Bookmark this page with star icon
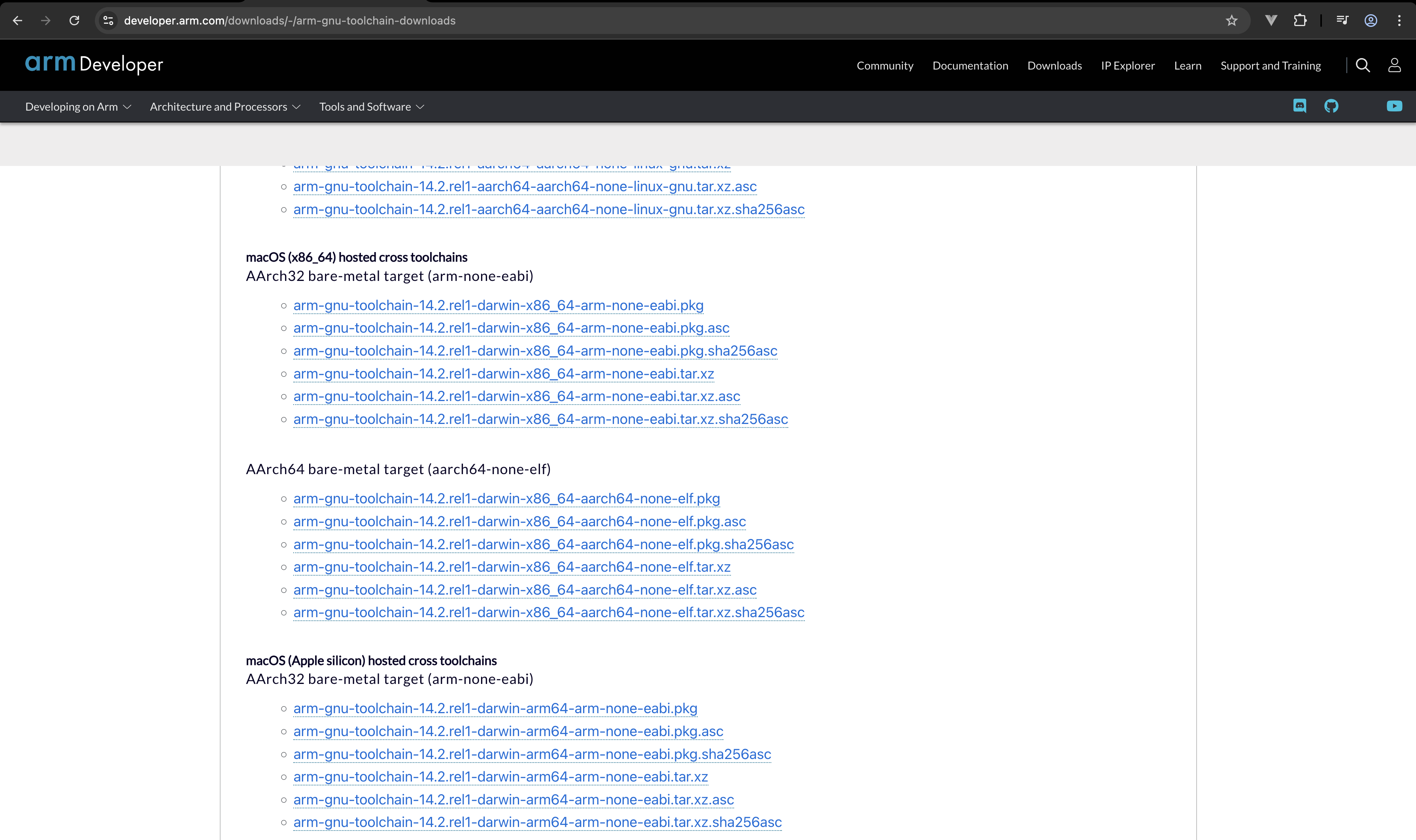 coord(1231,21)
